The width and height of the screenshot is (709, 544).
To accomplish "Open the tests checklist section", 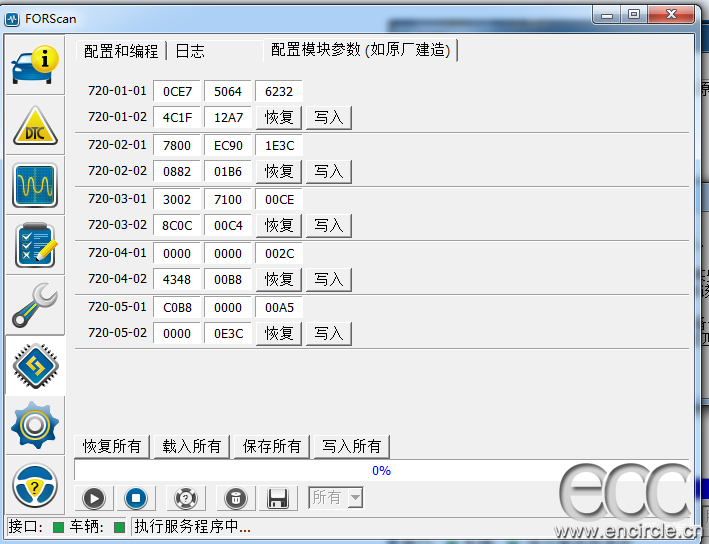I will click(35, 246).
